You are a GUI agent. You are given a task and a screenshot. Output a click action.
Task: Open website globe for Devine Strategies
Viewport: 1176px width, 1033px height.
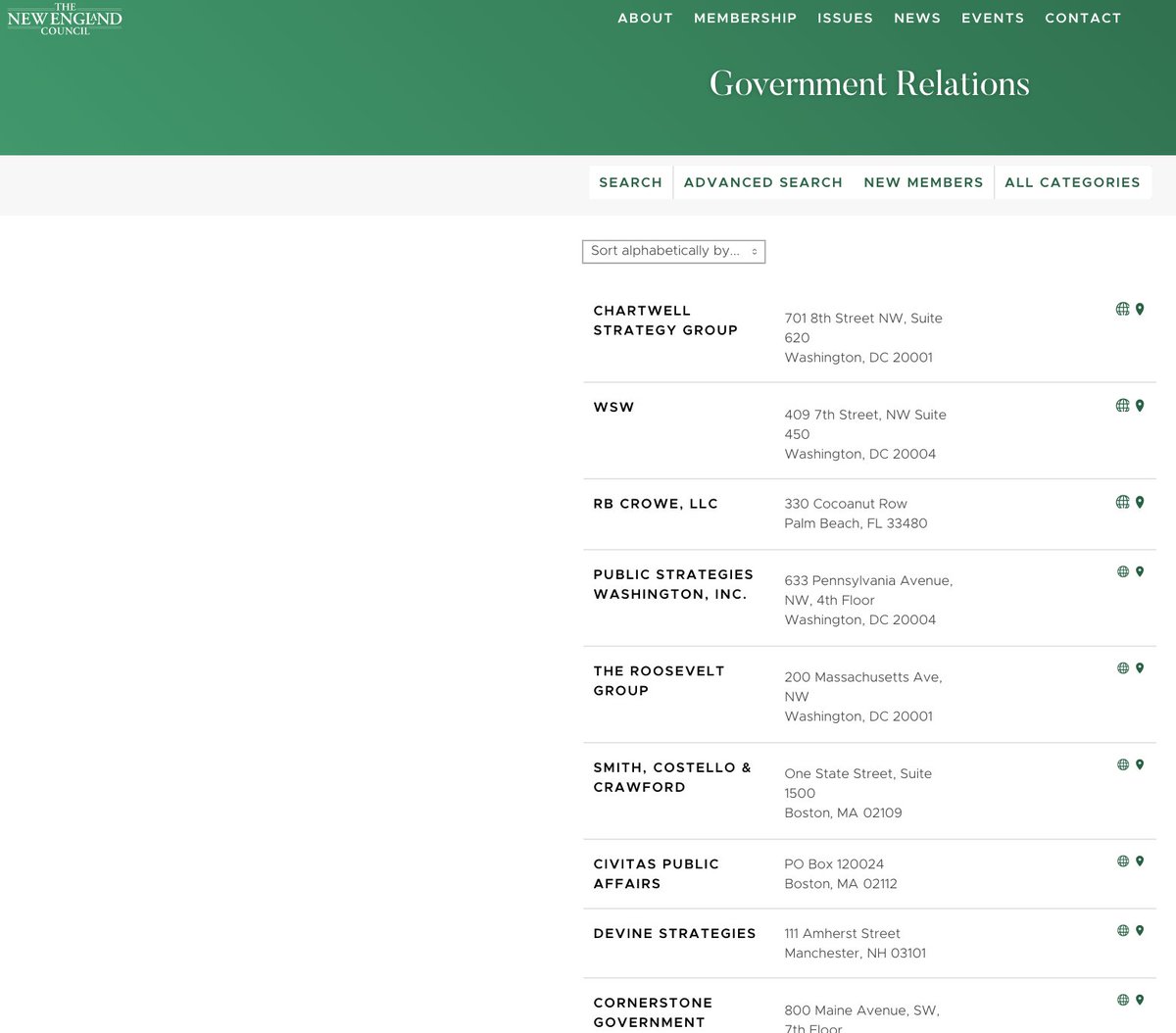[x=1123, y=930]
